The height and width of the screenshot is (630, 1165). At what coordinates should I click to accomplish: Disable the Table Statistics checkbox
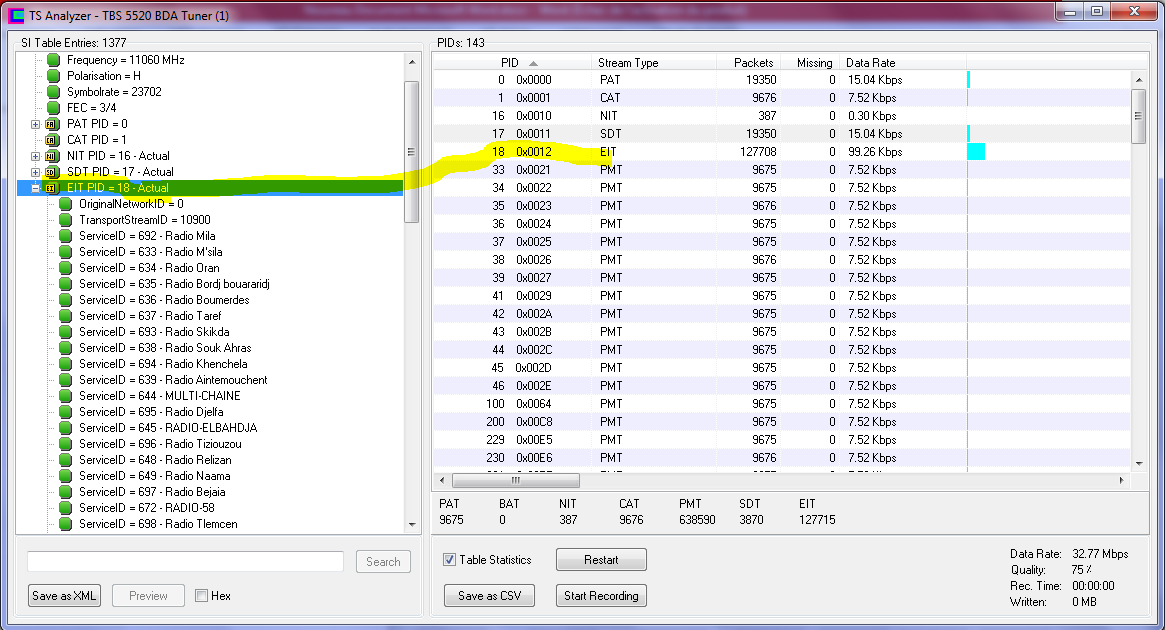(450, 560)
